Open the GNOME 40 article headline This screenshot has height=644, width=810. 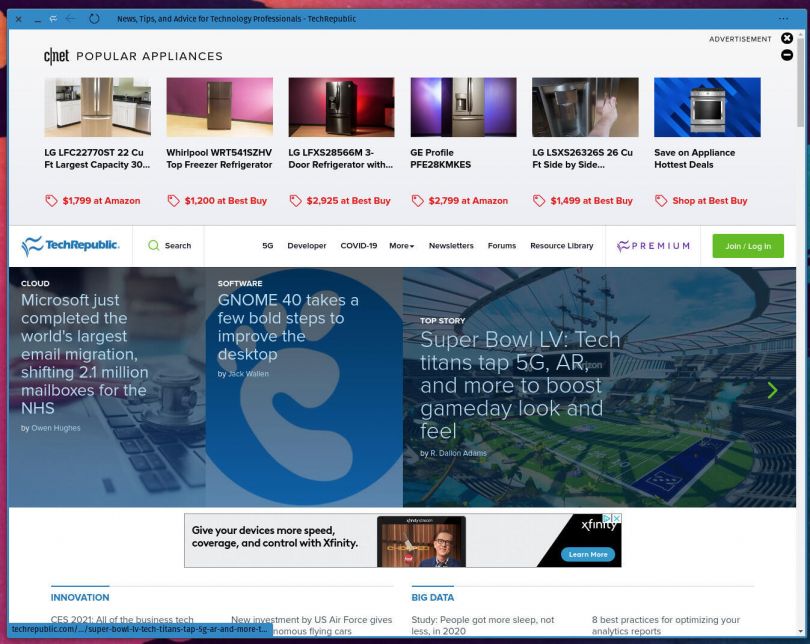click(288, 327)
